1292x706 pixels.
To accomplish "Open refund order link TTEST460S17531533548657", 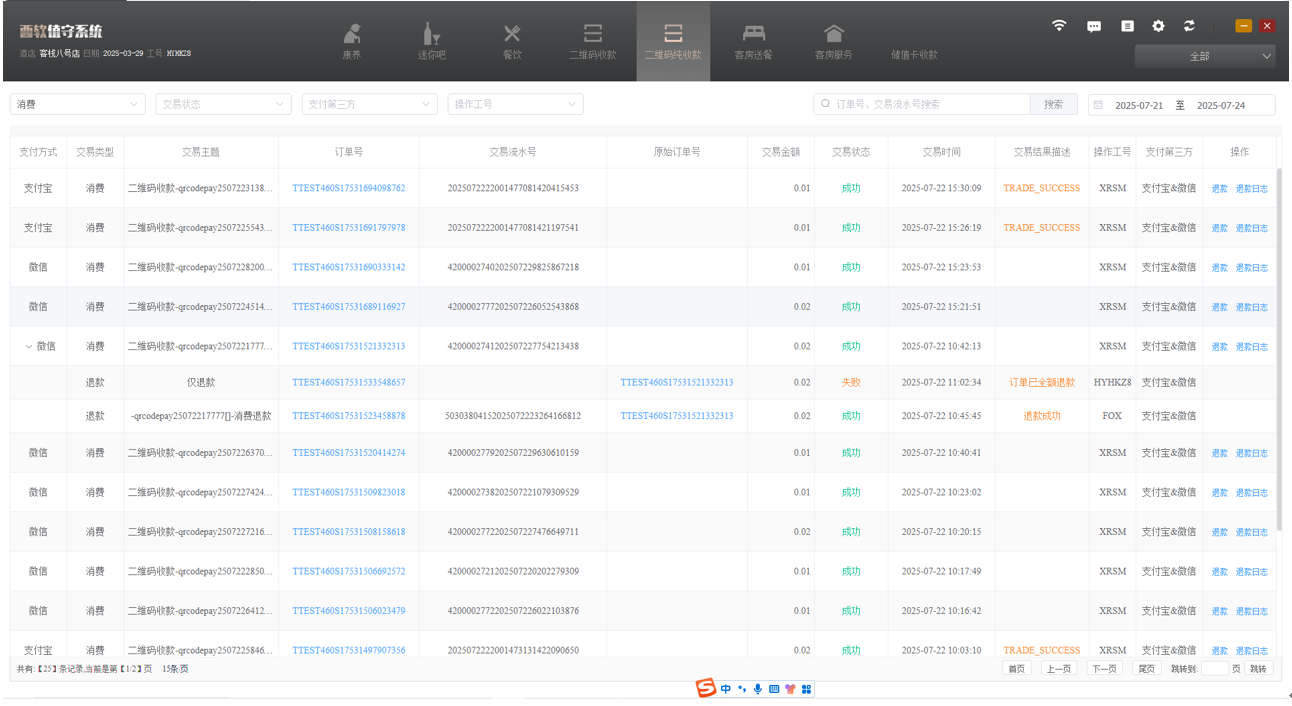I will point(349,383).
